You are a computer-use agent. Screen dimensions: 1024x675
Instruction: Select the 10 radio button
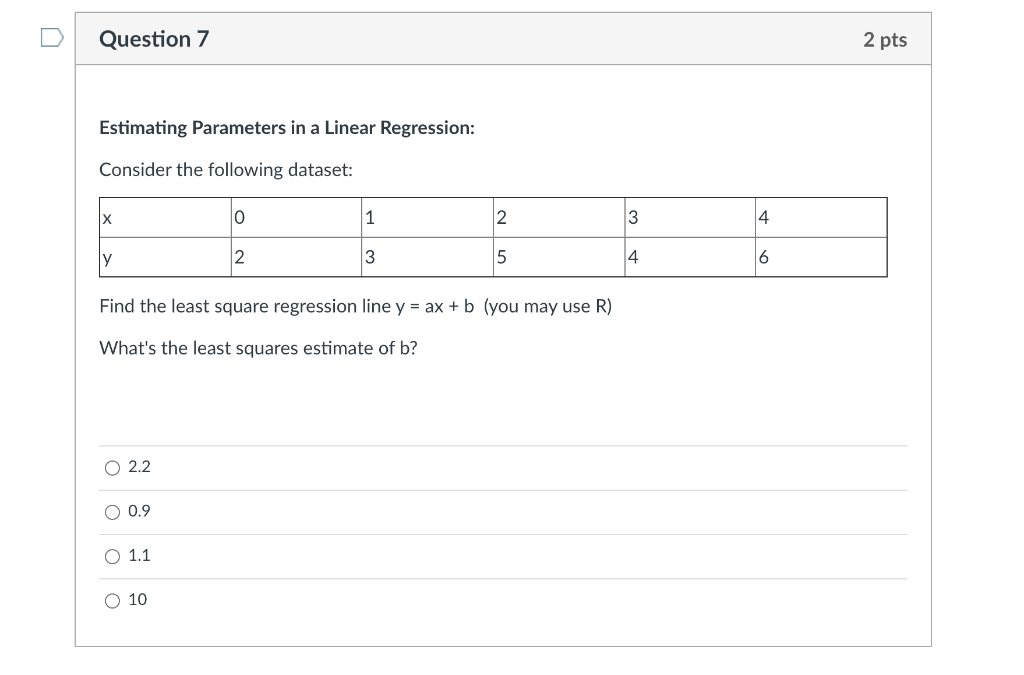coord(112,600)
